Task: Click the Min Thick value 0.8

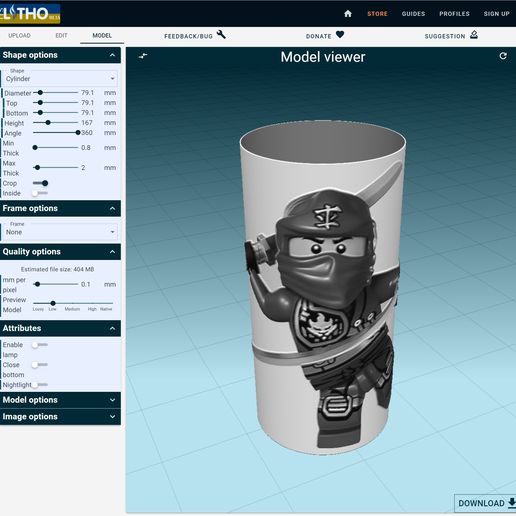Action: point(86,147)
